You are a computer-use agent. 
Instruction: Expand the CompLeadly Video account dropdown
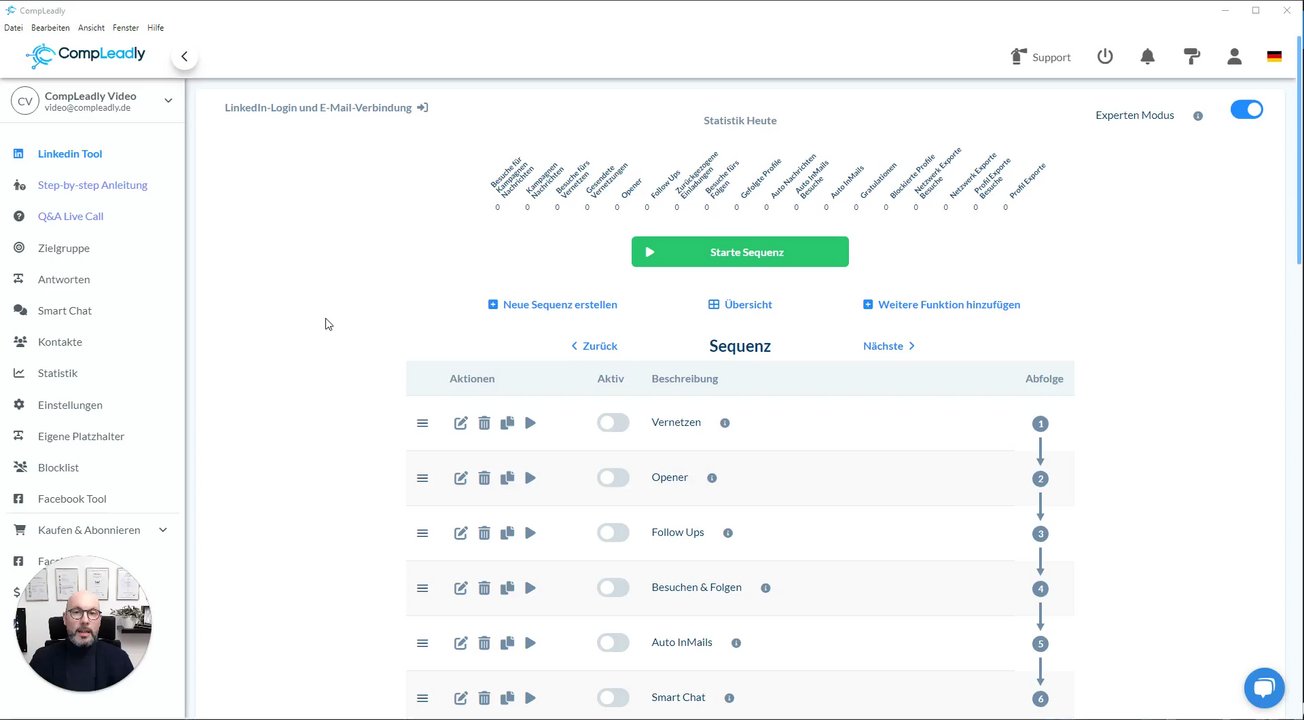coord(168,100)
